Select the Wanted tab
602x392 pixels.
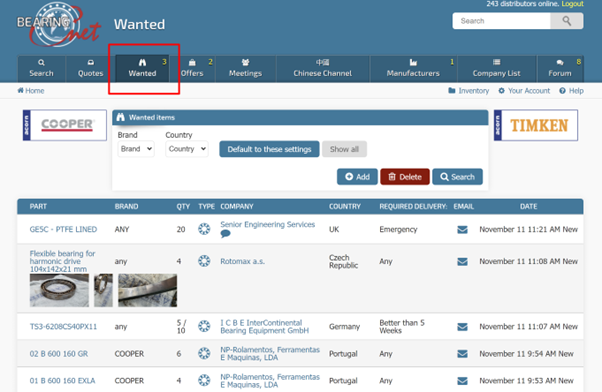[142, 69]
